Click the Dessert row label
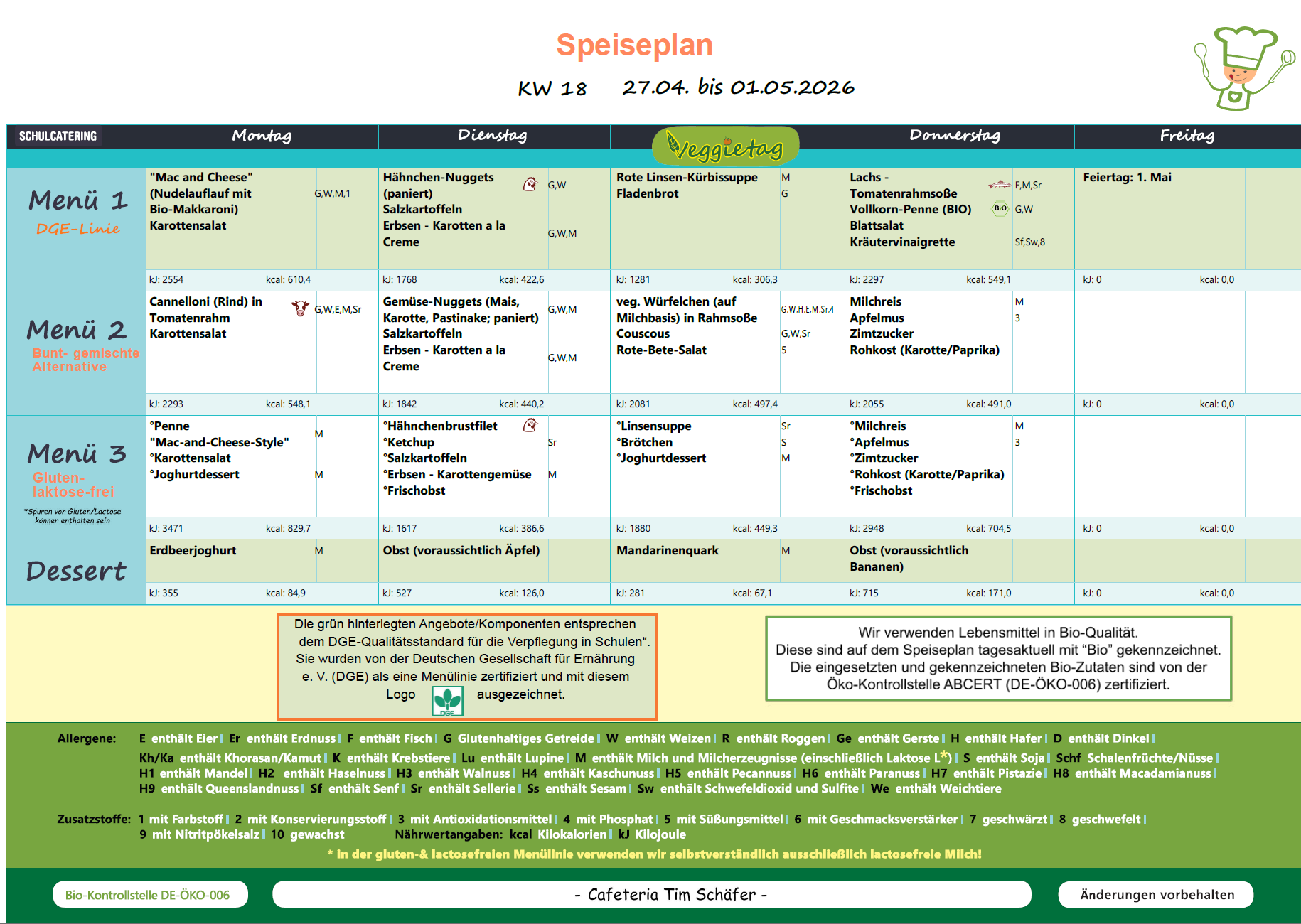Image resolution: width=1301 pixels, height=924 pixels. tap(76, 571)
